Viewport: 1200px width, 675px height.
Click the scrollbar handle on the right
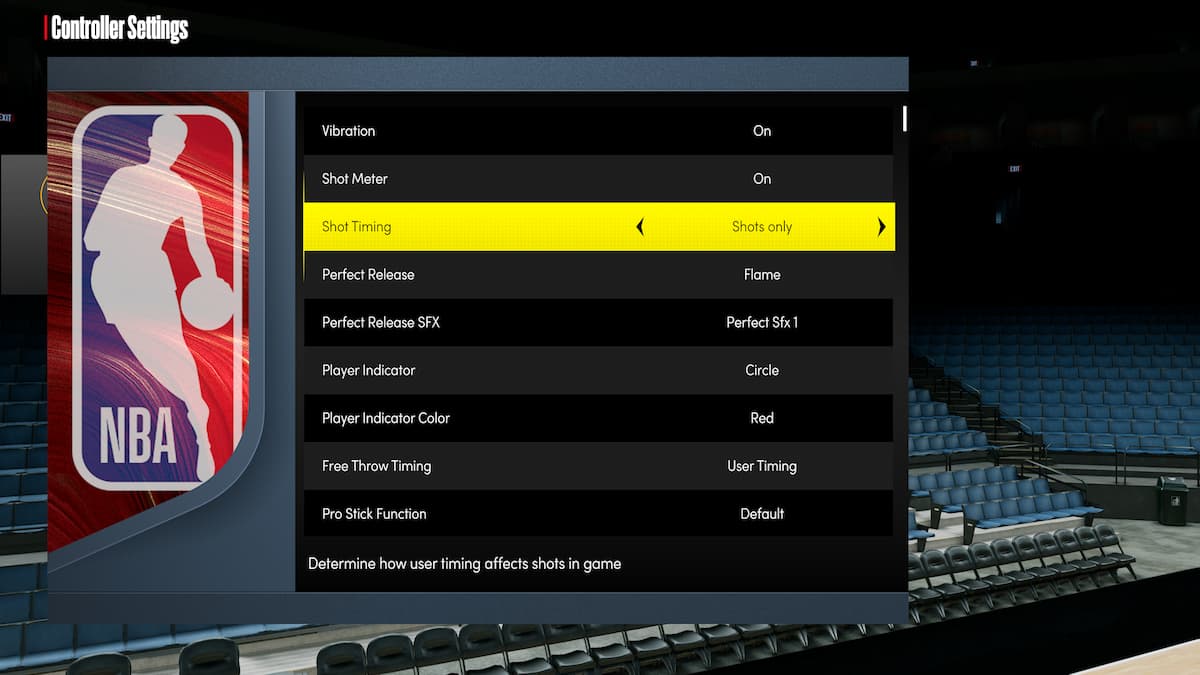(905, 120)
